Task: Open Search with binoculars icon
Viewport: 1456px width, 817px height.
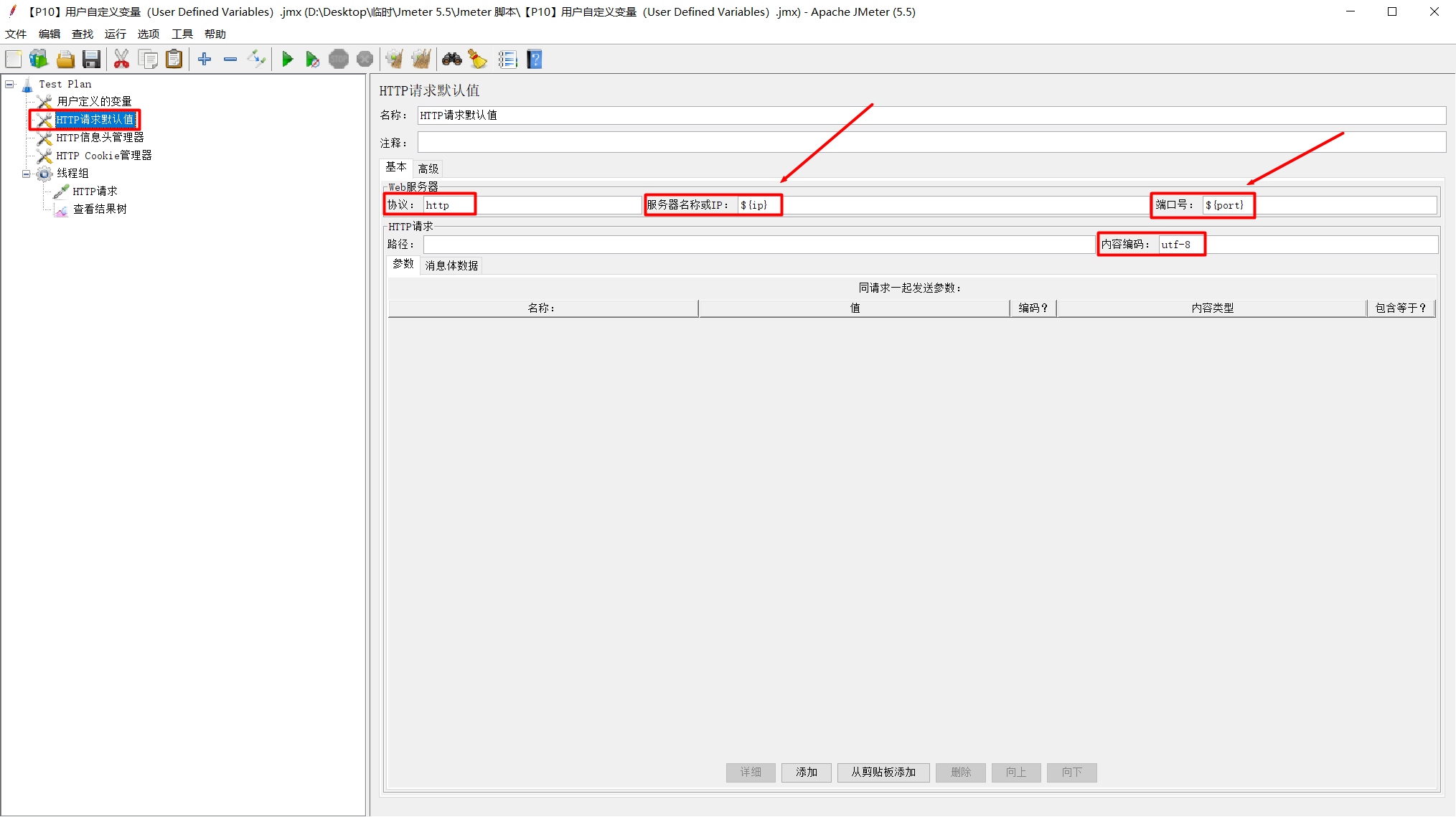Action: 451,60
